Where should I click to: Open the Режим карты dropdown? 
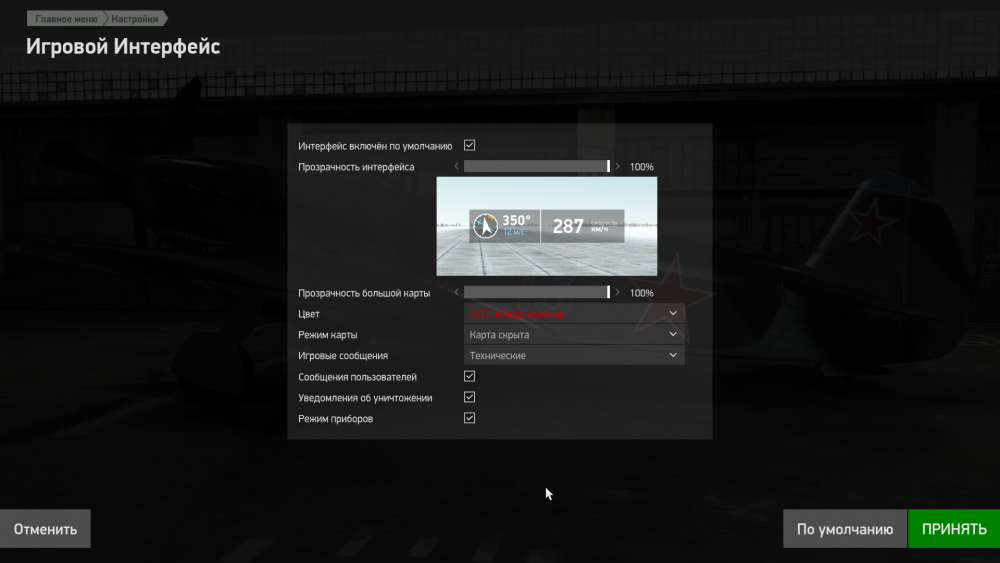[x=574, y=335]
